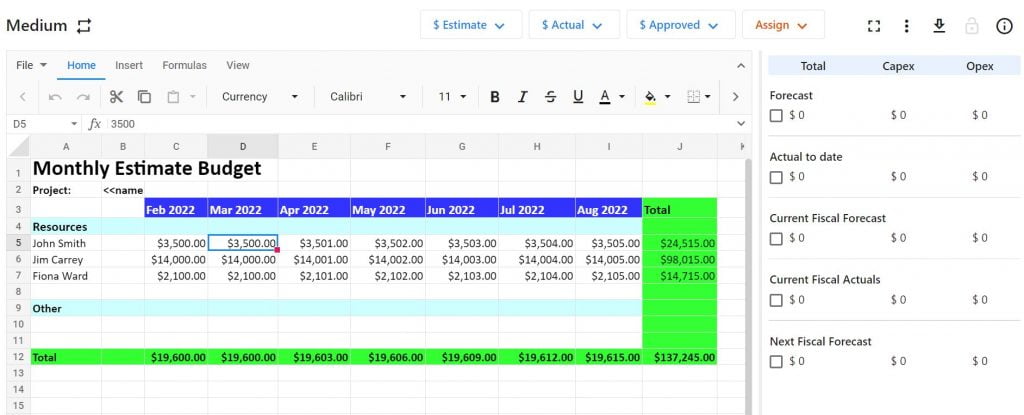Open the $ Approved dropdown
1024x415 pixels.
(x=680, y=25)
